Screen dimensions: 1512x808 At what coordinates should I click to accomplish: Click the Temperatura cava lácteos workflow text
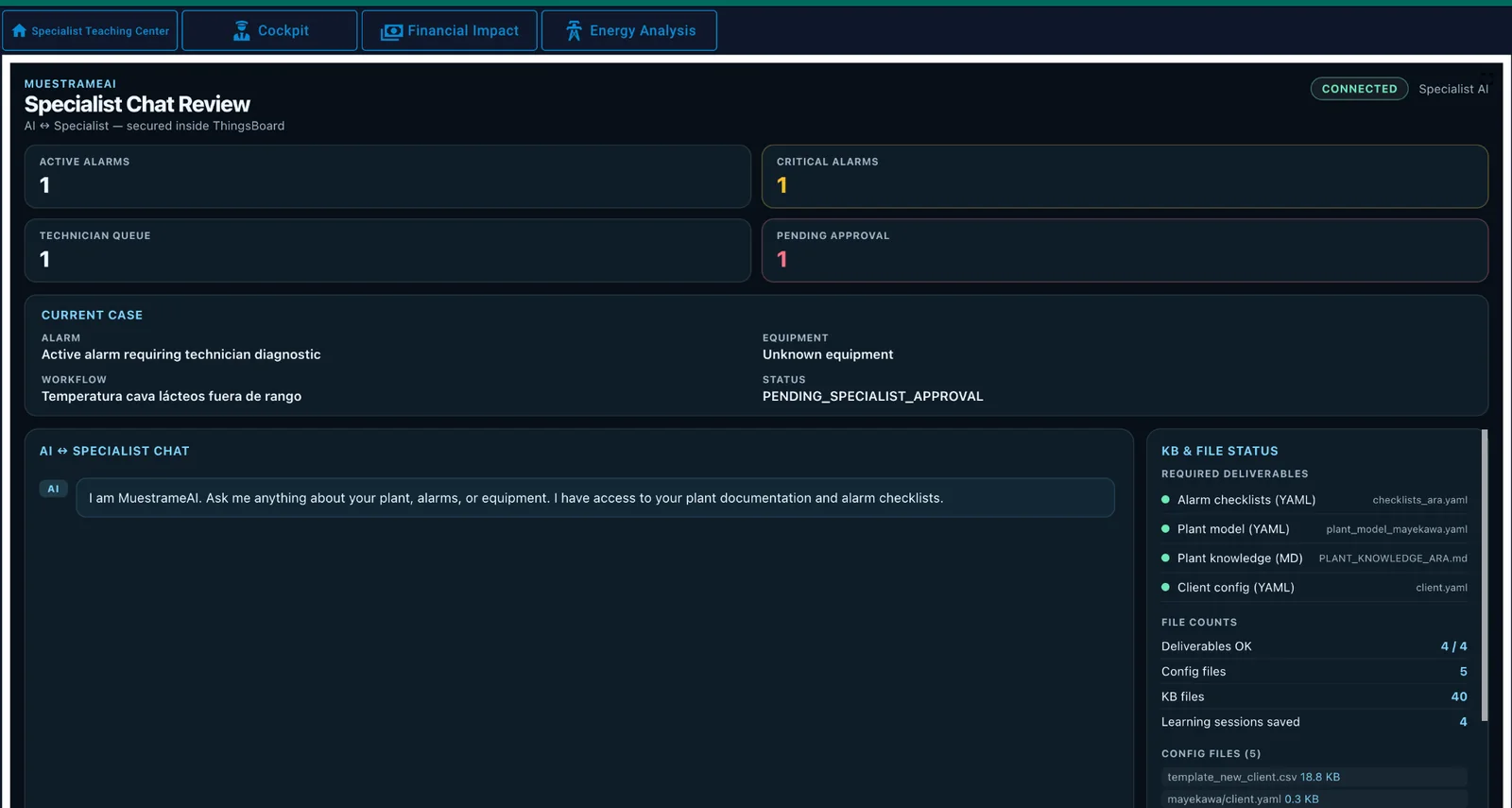click(171, 397)
